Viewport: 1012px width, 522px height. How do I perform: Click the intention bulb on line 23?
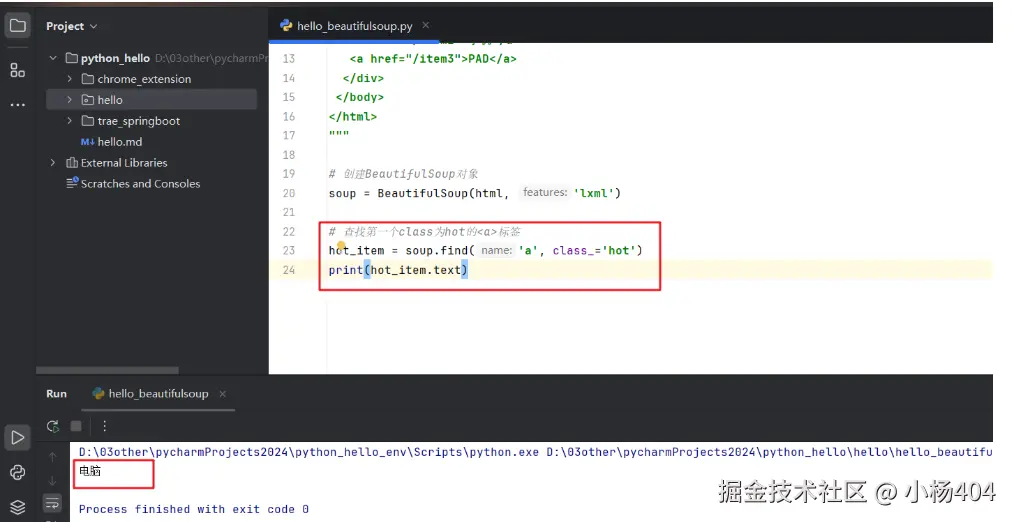click(341, 245)
